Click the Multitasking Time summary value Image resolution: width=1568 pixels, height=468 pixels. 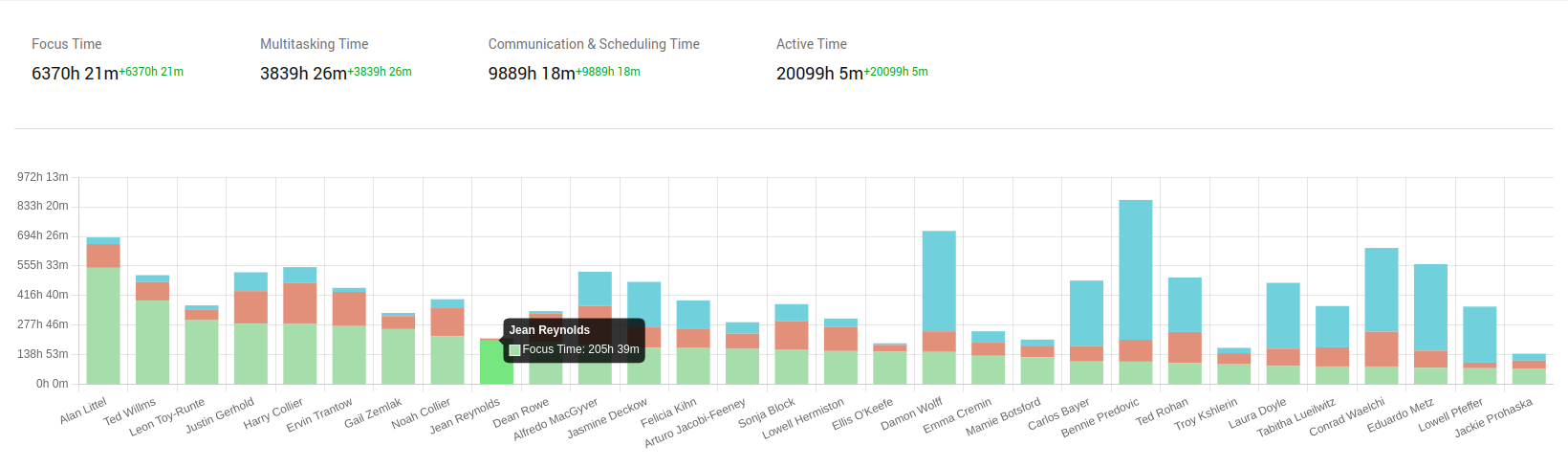tap(303, 74)
